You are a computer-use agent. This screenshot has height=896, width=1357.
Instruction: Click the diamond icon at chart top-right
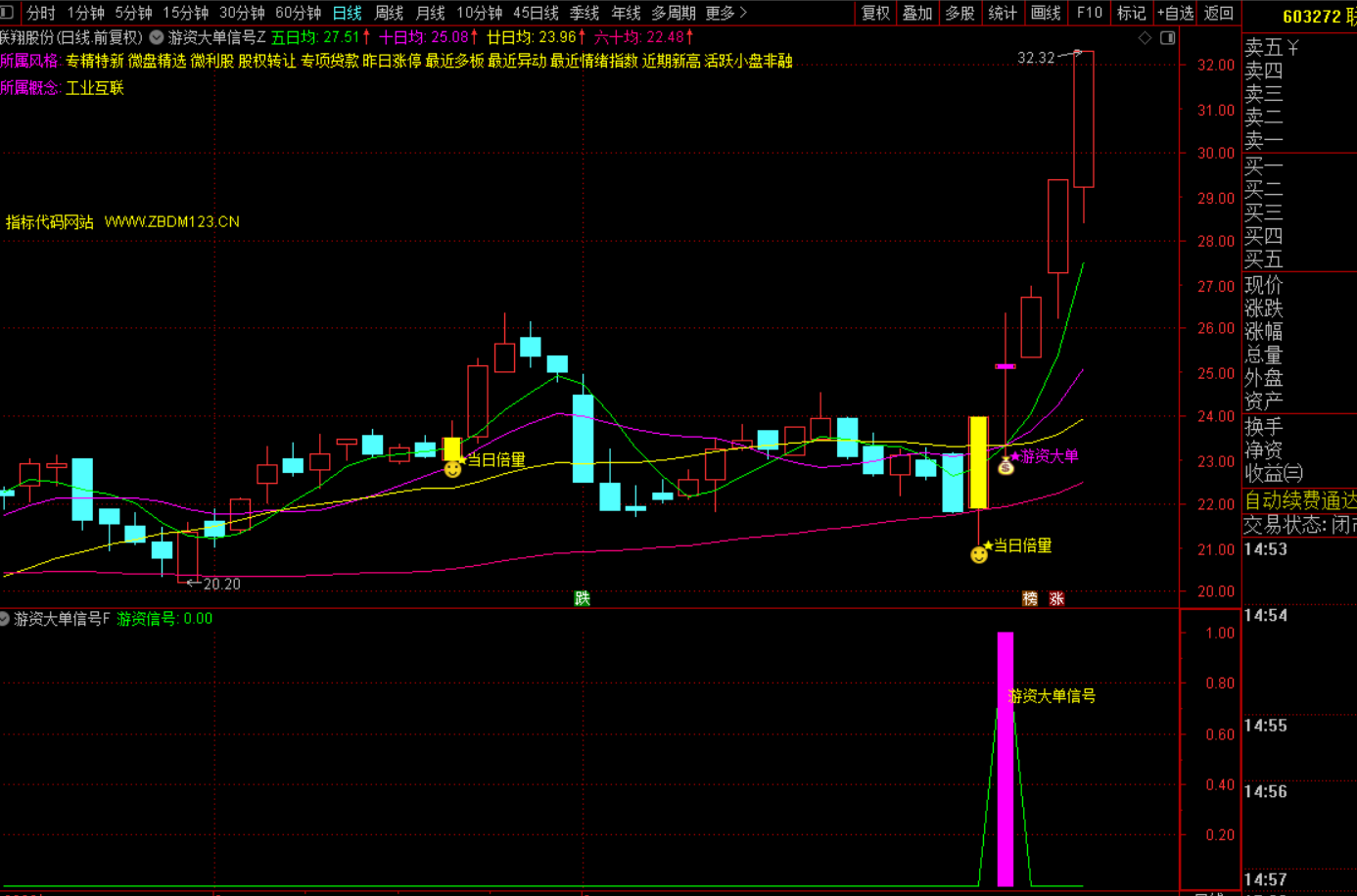1145,38
